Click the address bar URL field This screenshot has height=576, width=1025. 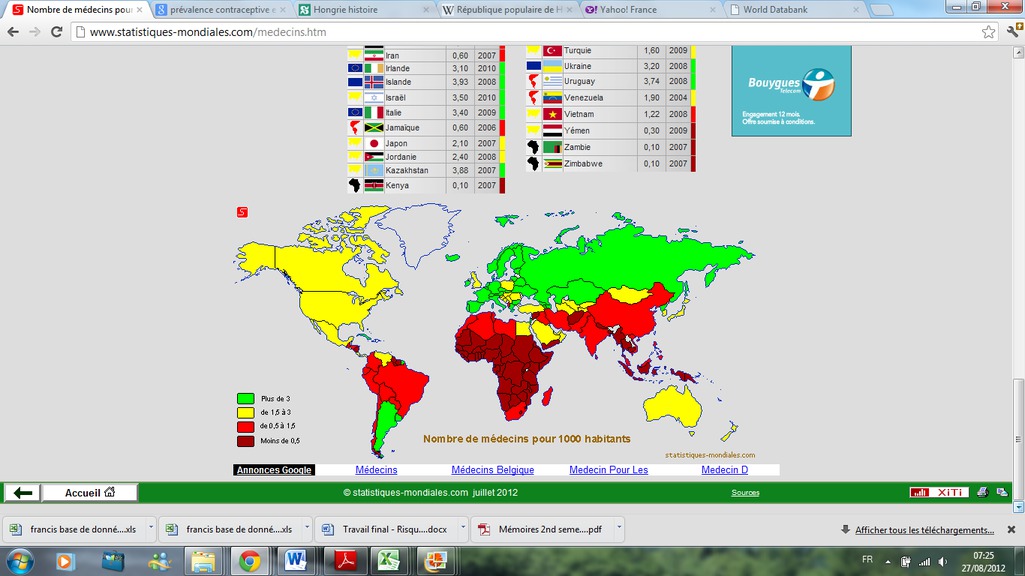(x=526, y=31)
